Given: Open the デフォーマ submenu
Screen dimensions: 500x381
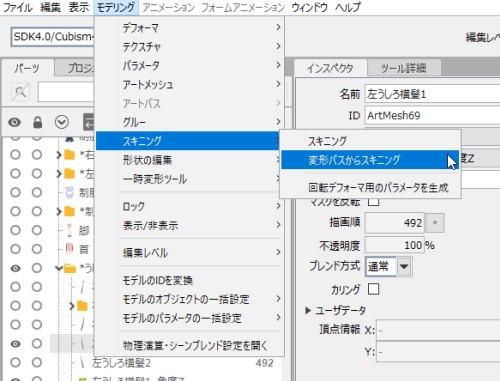Looking at the screenshot, I should [x=189, y=28].
